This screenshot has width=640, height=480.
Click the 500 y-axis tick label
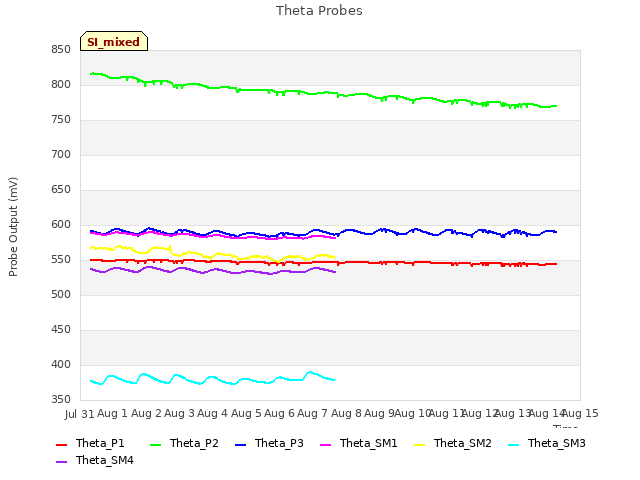(x=61, y=295)
